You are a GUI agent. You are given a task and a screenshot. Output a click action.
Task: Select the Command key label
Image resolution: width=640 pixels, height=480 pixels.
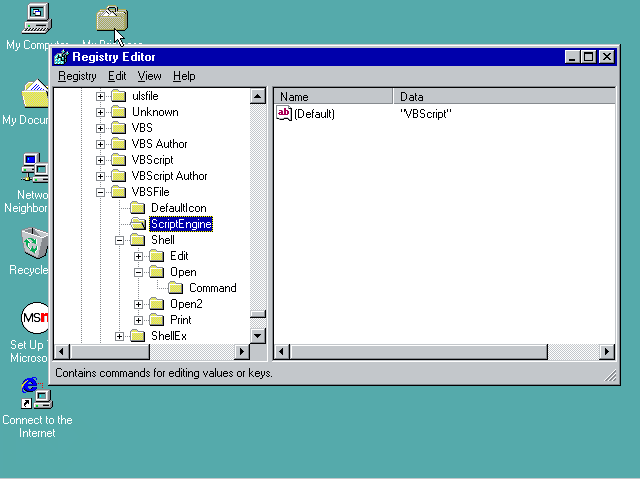[x=213, y=288]
